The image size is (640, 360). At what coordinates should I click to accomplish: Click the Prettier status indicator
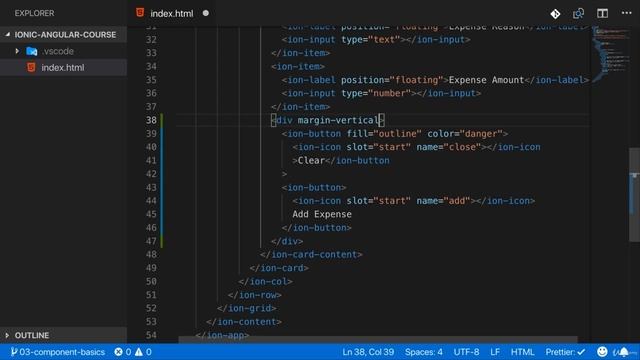click(x=565, y=352)
